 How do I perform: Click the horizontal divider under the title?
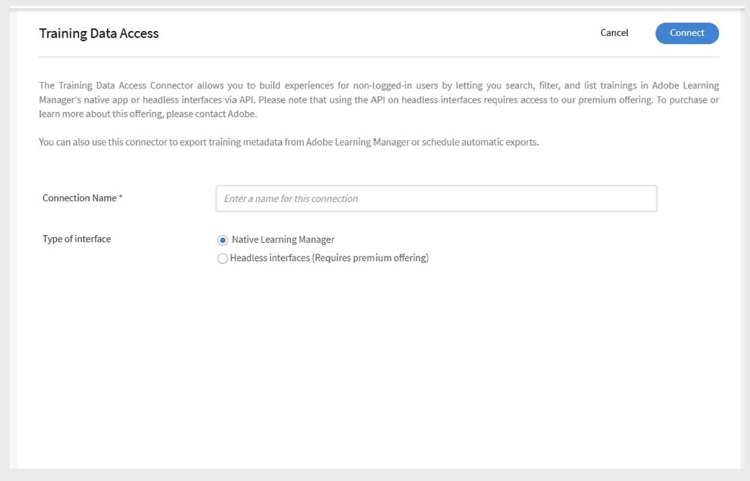pos(379,57)
